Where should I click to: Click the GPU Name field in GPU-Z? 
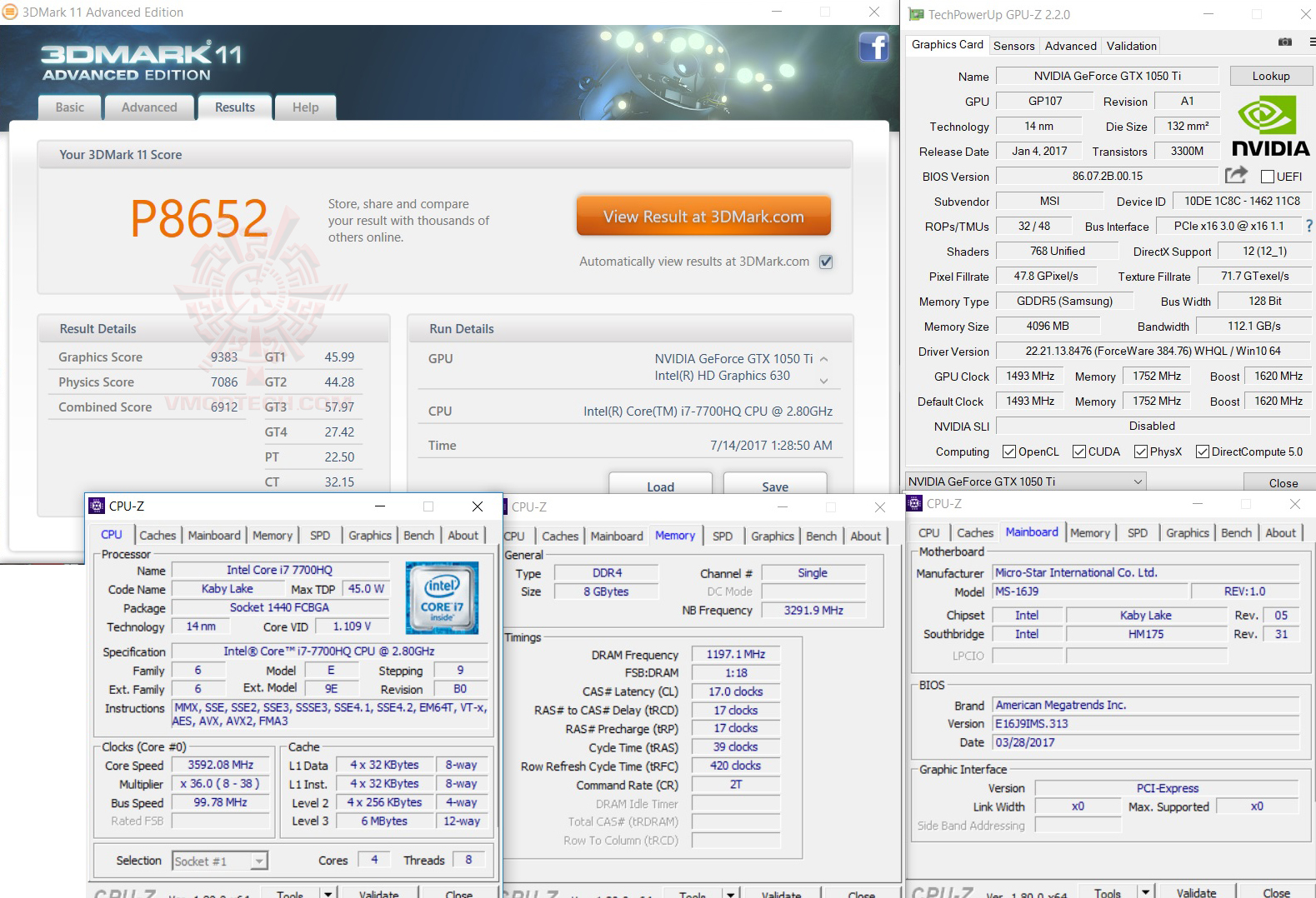pyautogui.click(x=1108, y=76)
